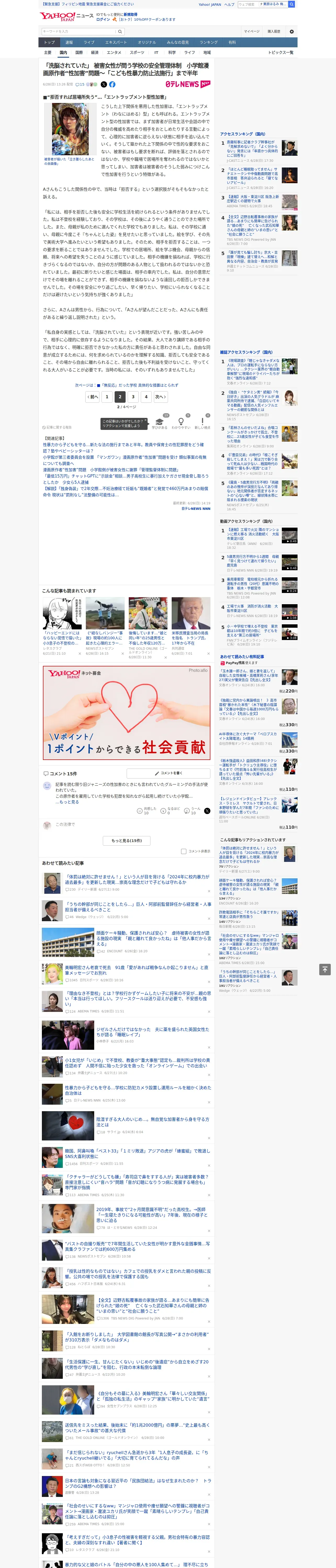336x1568 pixels.
Task: Open settings via the gear icon
Action: click(292, 32)
